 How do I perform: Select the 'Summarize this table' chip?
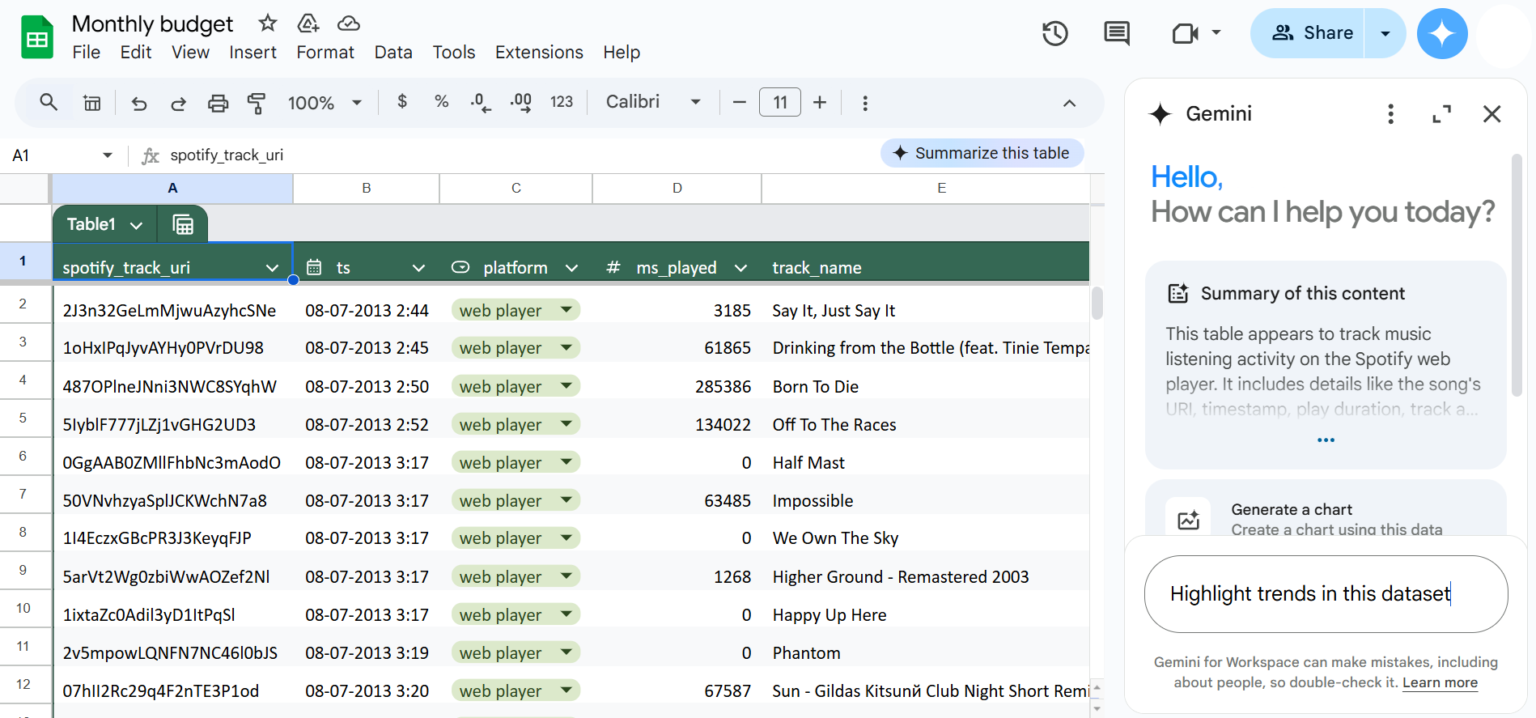pos(982,153)
